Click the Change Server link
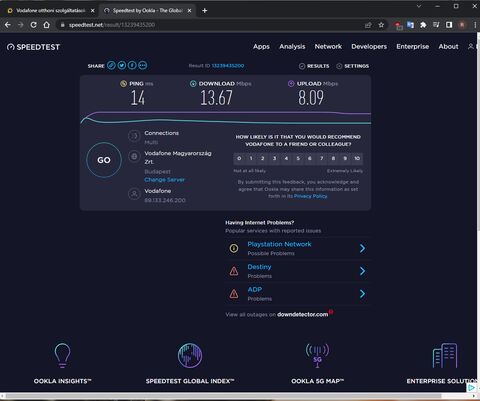480x401 pixels. (164, 180)
